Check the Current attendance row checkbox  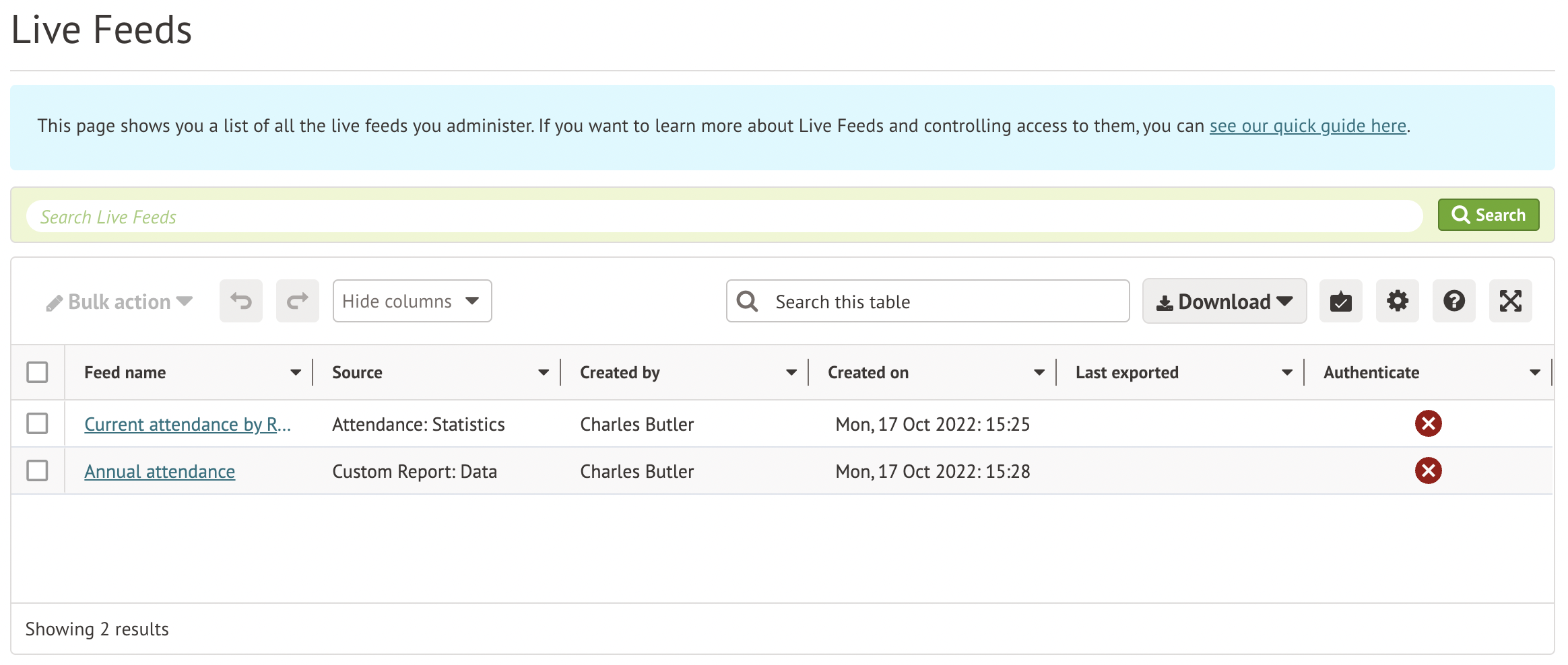click(x=37, y=424)
